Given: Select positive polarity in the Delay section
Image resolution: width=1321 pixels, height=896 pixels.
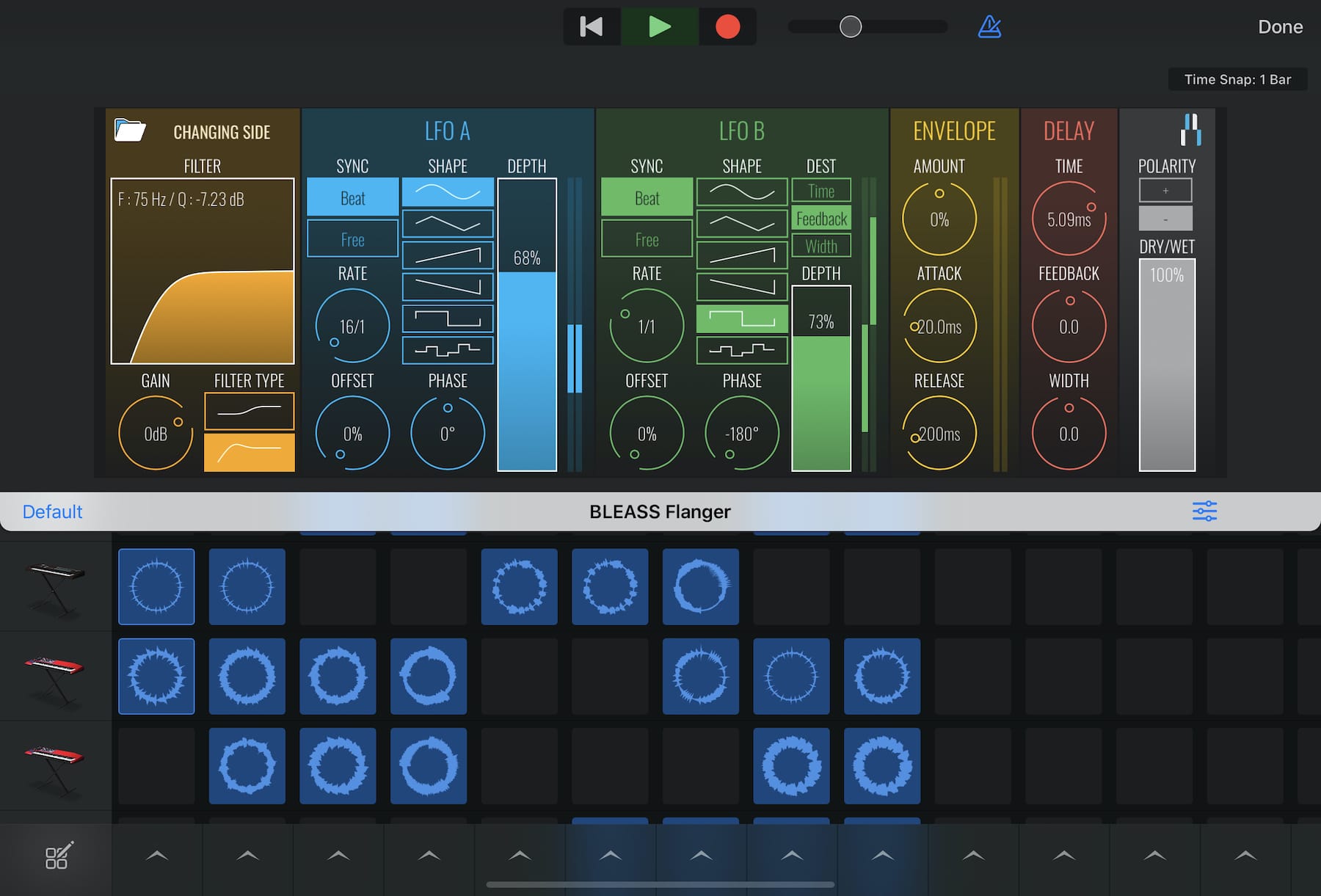Looking at the screenshot, I should tap(1166, 189).
